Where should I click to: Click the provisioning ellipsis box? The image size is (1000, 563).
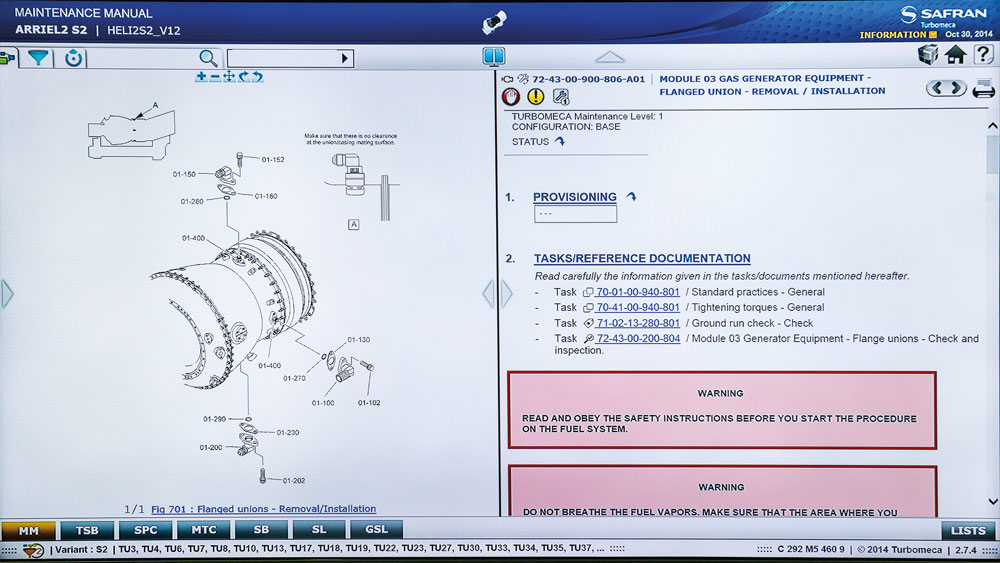tap(575, 214)
